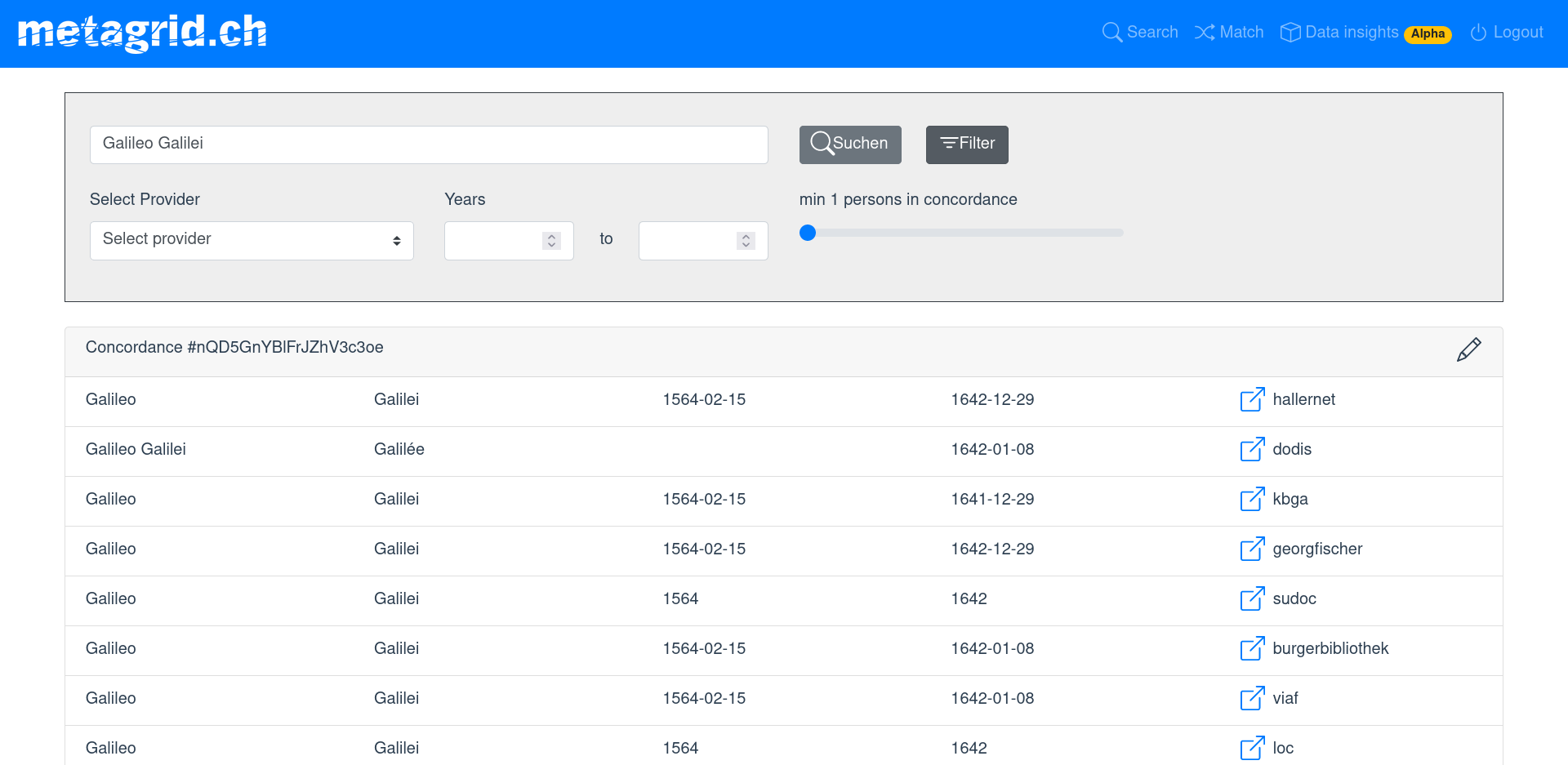
Task: Click the Alpha badge next to Data insights
Action: [1428, 34]
